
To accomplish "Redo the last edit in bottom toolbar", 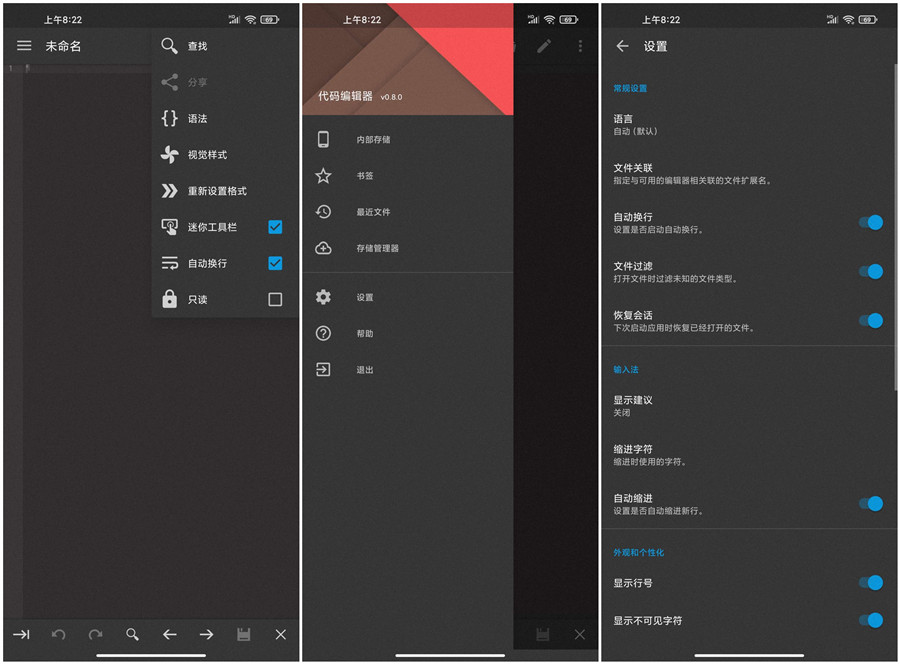I will pos(94,634).
